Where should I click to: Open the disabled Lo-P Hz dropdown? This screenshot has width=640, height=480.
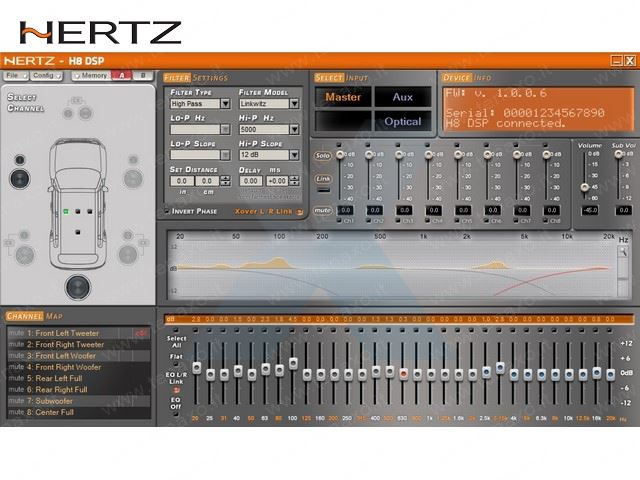pos(200,129)
